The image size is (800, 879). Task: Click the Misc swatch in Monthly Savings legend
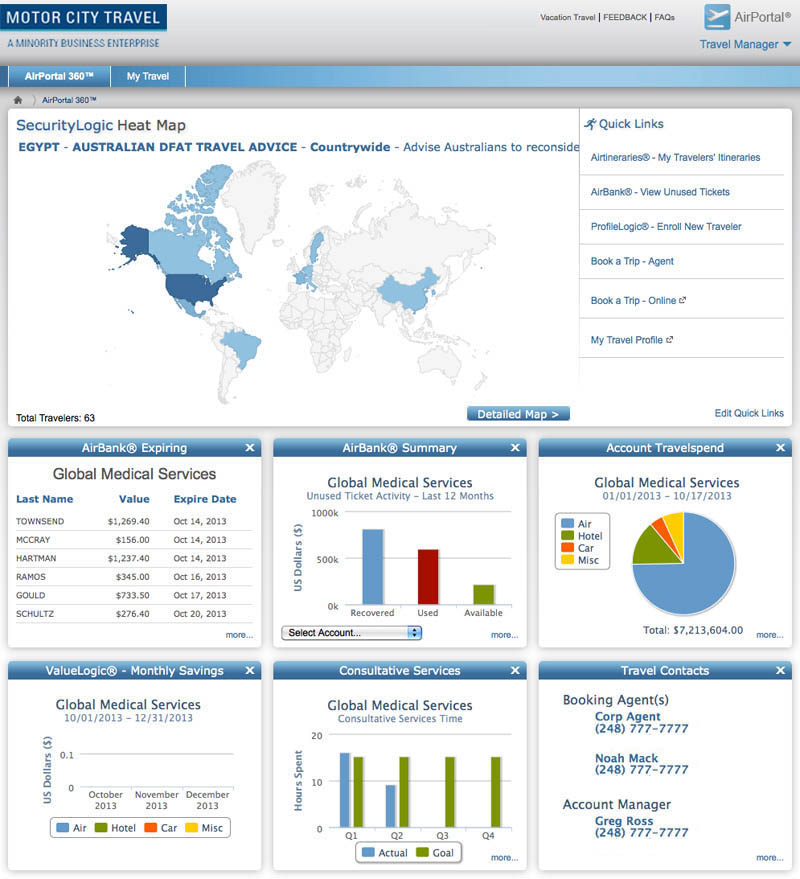191,827
